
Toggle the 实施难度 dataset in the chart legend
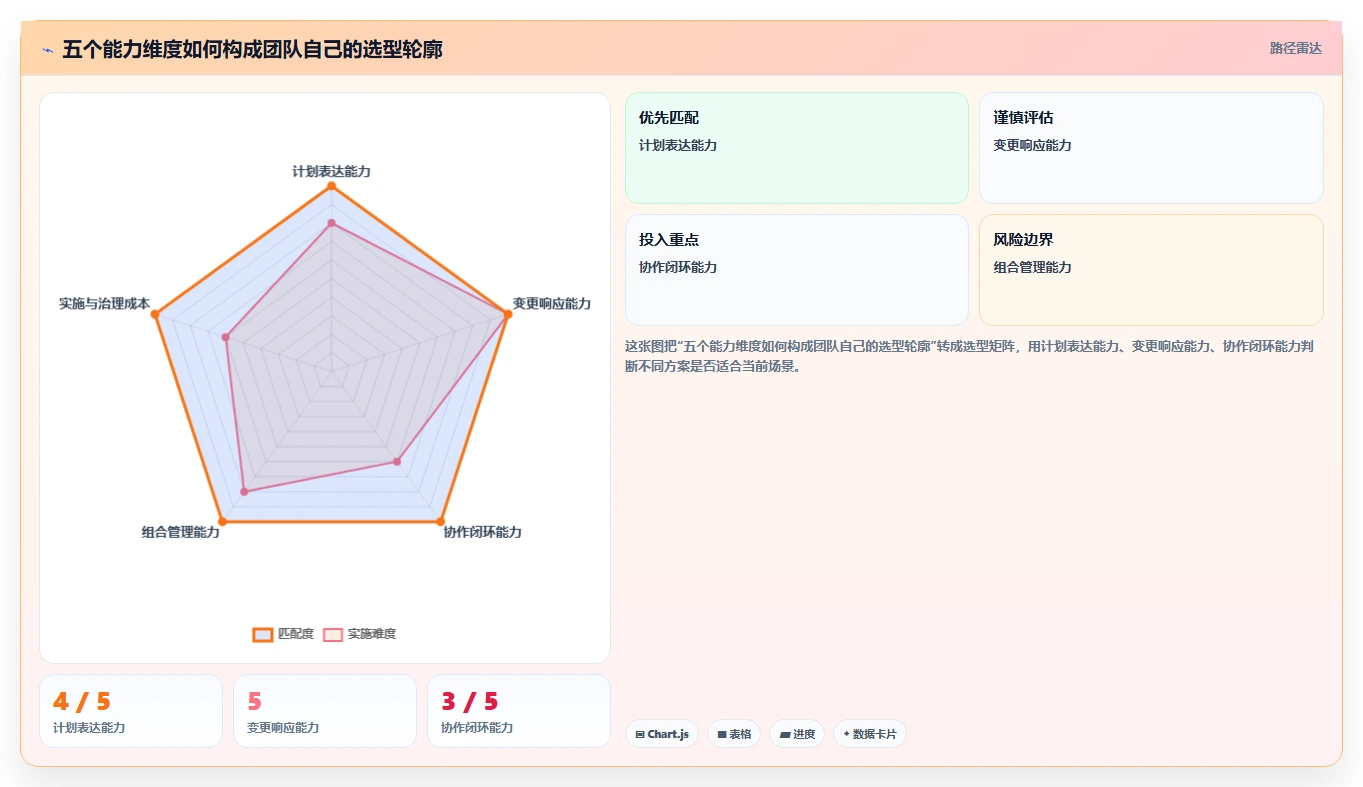pos(360,634)
